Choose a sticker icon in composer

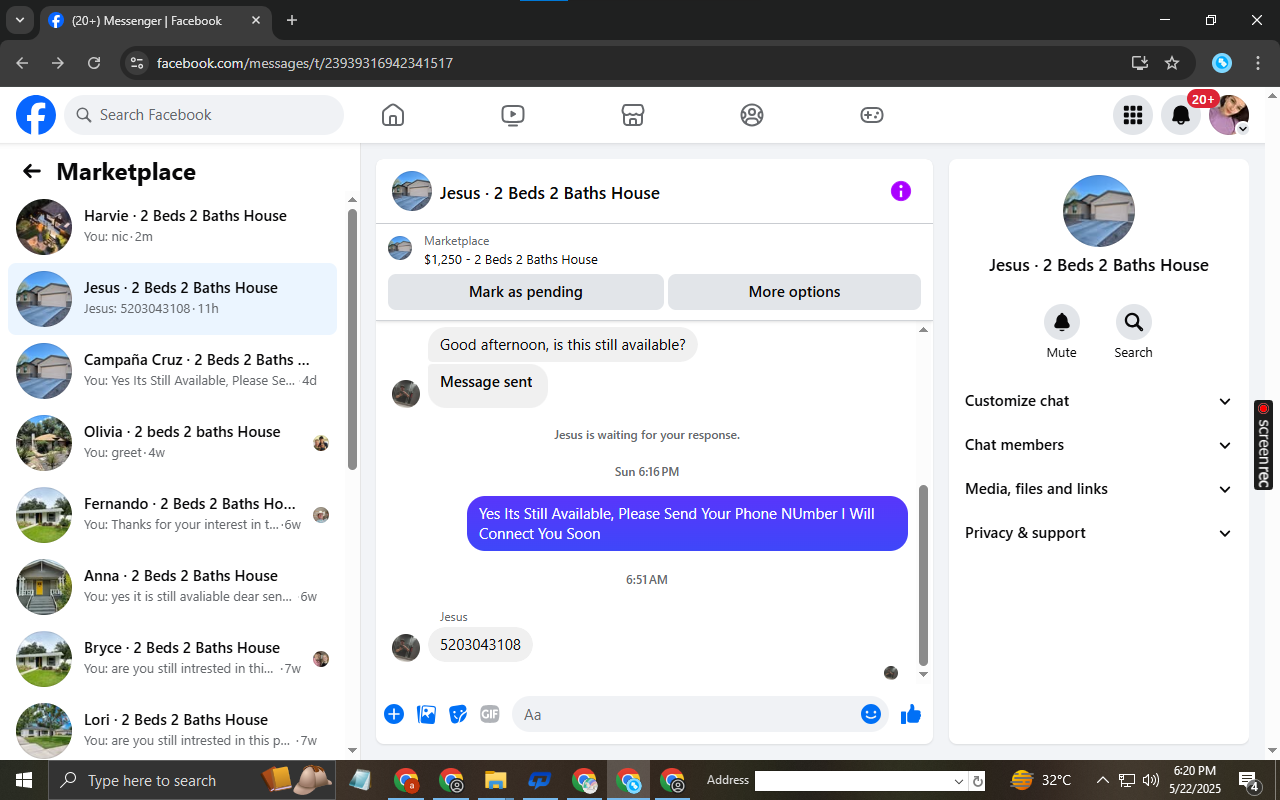coord(458,714)
